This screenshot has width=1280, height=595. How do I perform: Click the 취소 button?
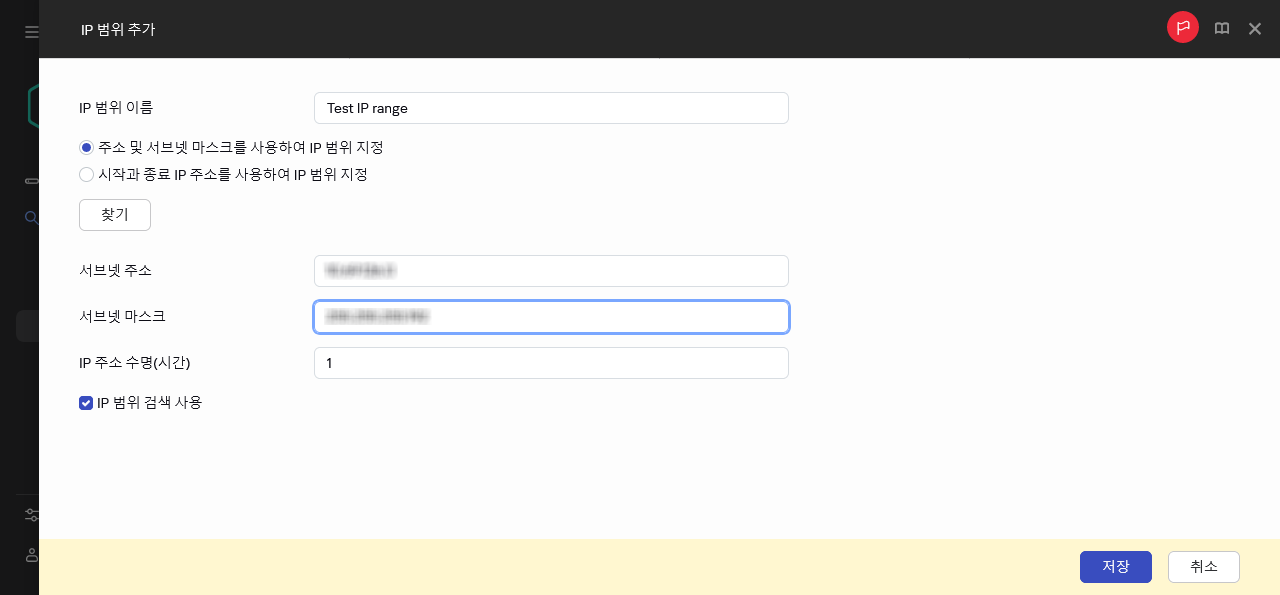(x=1204, y=567)
